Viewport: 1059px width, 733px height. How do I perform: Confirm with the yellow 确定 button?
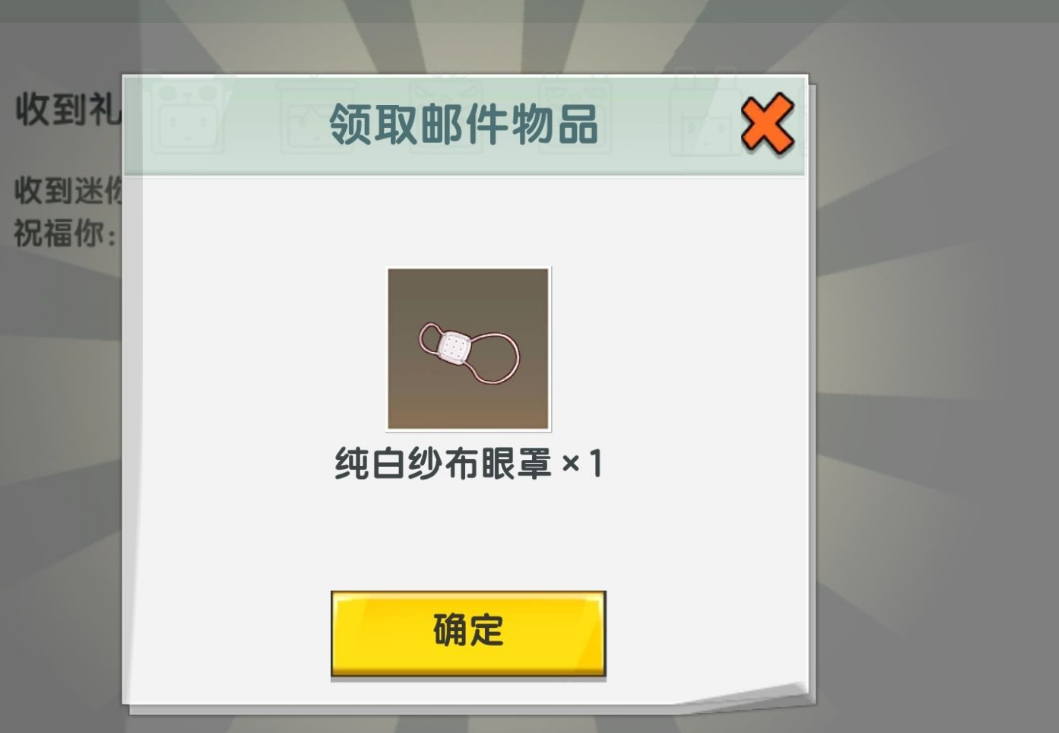point(468,632)
